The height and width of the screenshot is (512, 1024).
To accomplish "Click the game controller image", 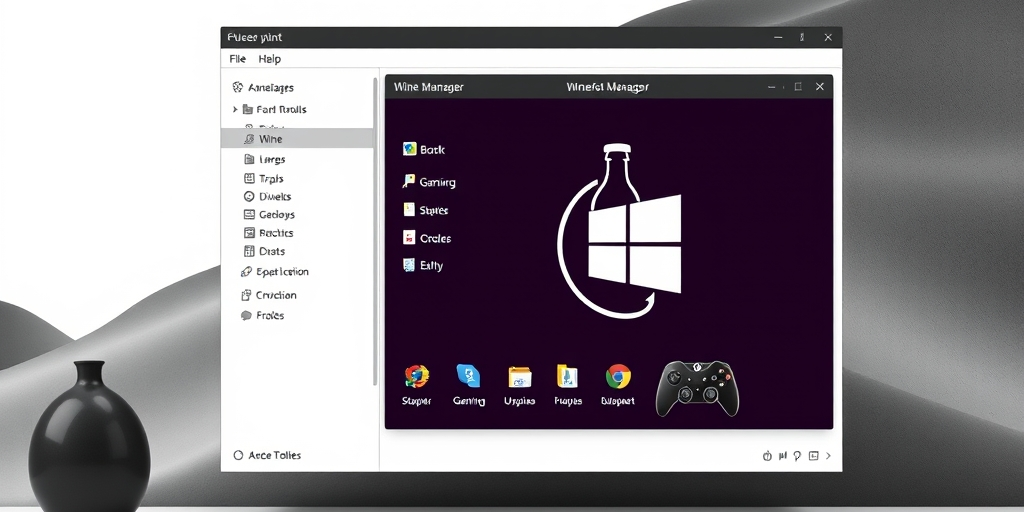I will [698, 388].
